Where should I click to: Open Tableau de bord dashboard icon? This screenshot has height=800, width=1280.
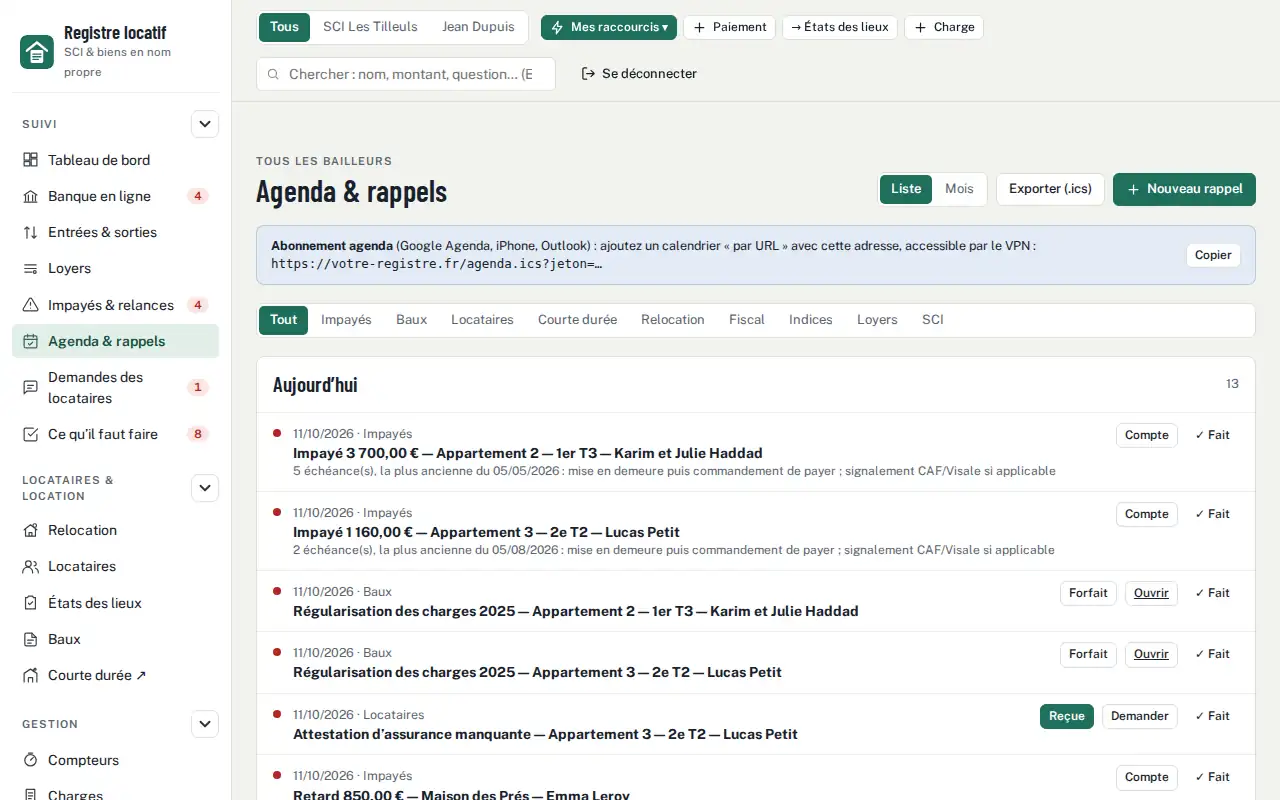(x=30, y=160)
